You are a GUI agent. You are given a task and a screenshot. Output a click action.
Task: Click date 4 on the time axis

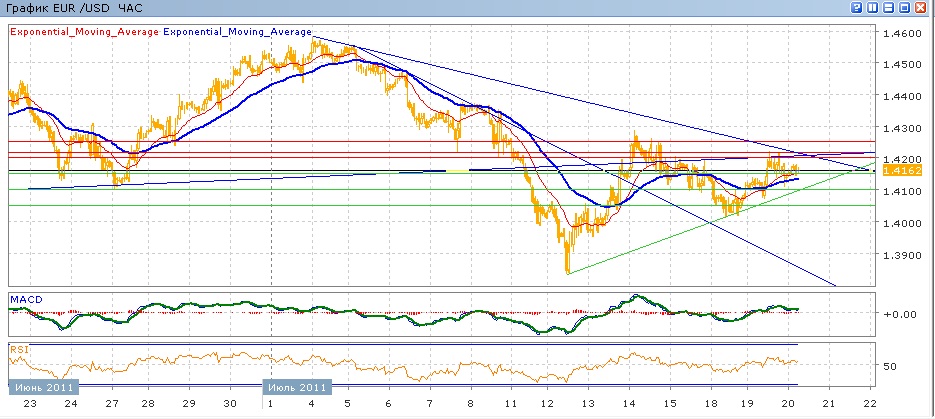pyautogui.click(x=311, y=404)
